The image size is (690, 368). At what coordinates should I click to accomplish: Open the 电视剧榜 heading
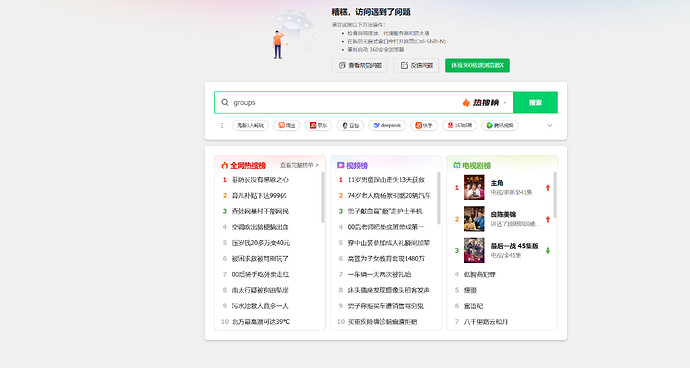477,166
